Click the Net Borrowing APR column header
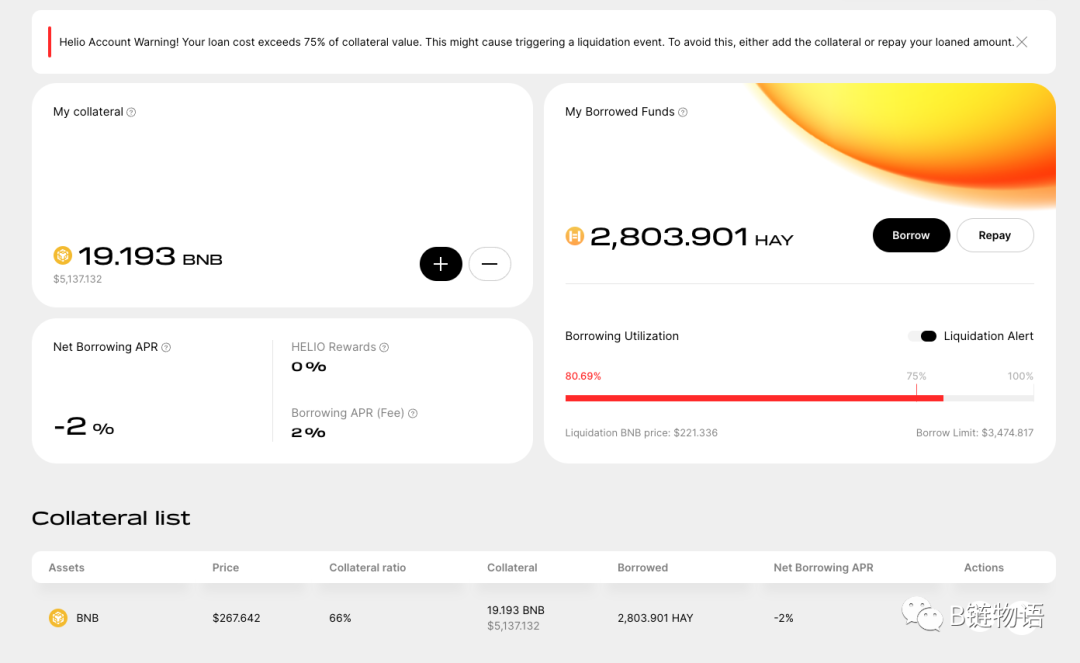 823,567
